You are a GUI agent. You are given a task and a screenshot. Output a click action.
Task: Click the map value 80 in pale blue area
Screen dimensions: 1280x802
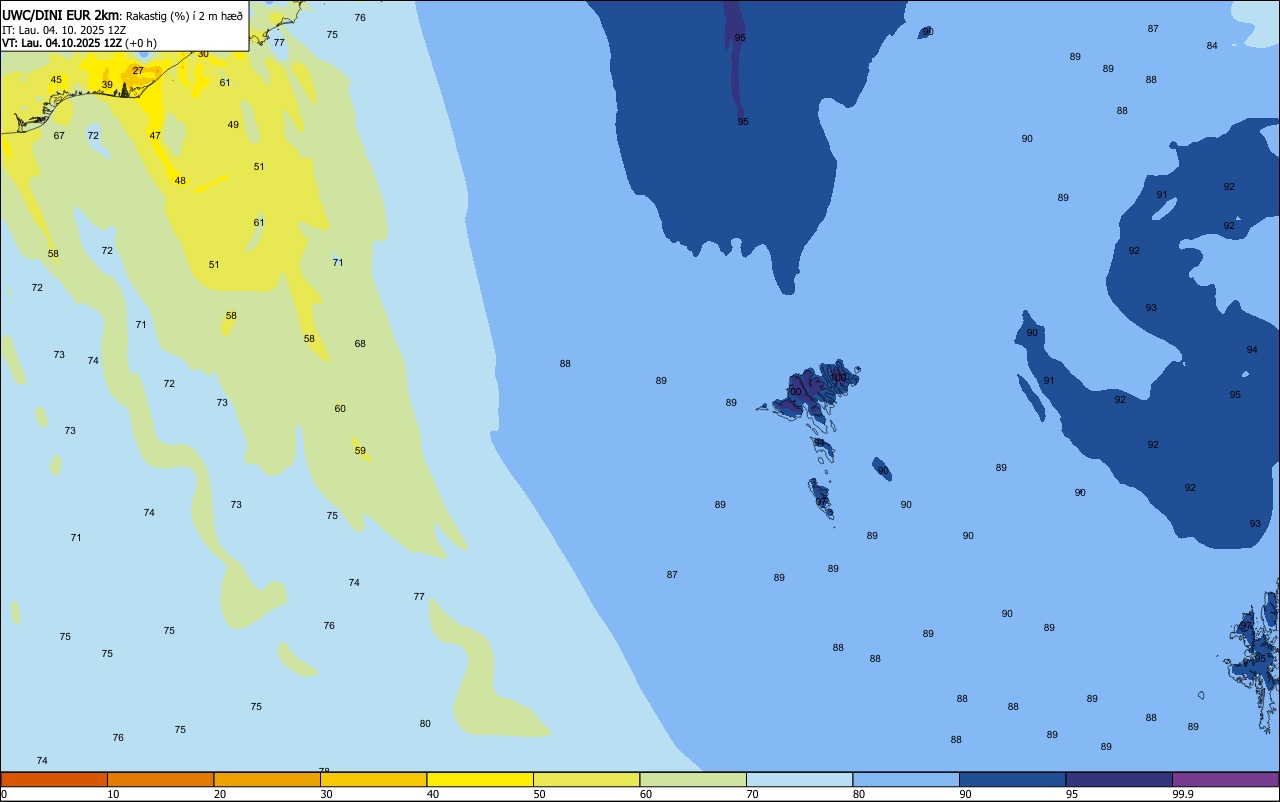pos(425,724)
